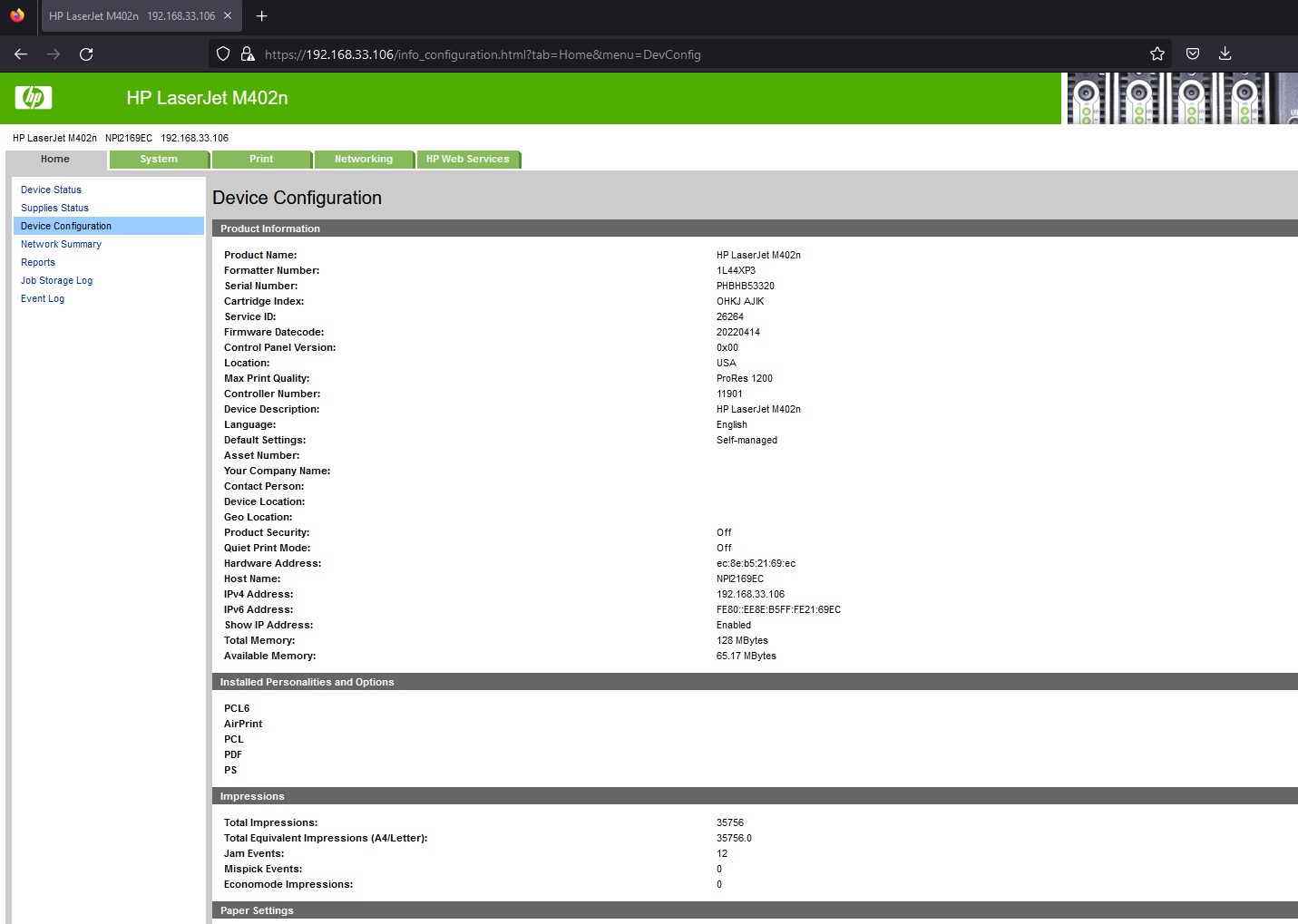1298x924 pixels.
Task: Open the browser downloads icon
Action: coord(1225,54)
